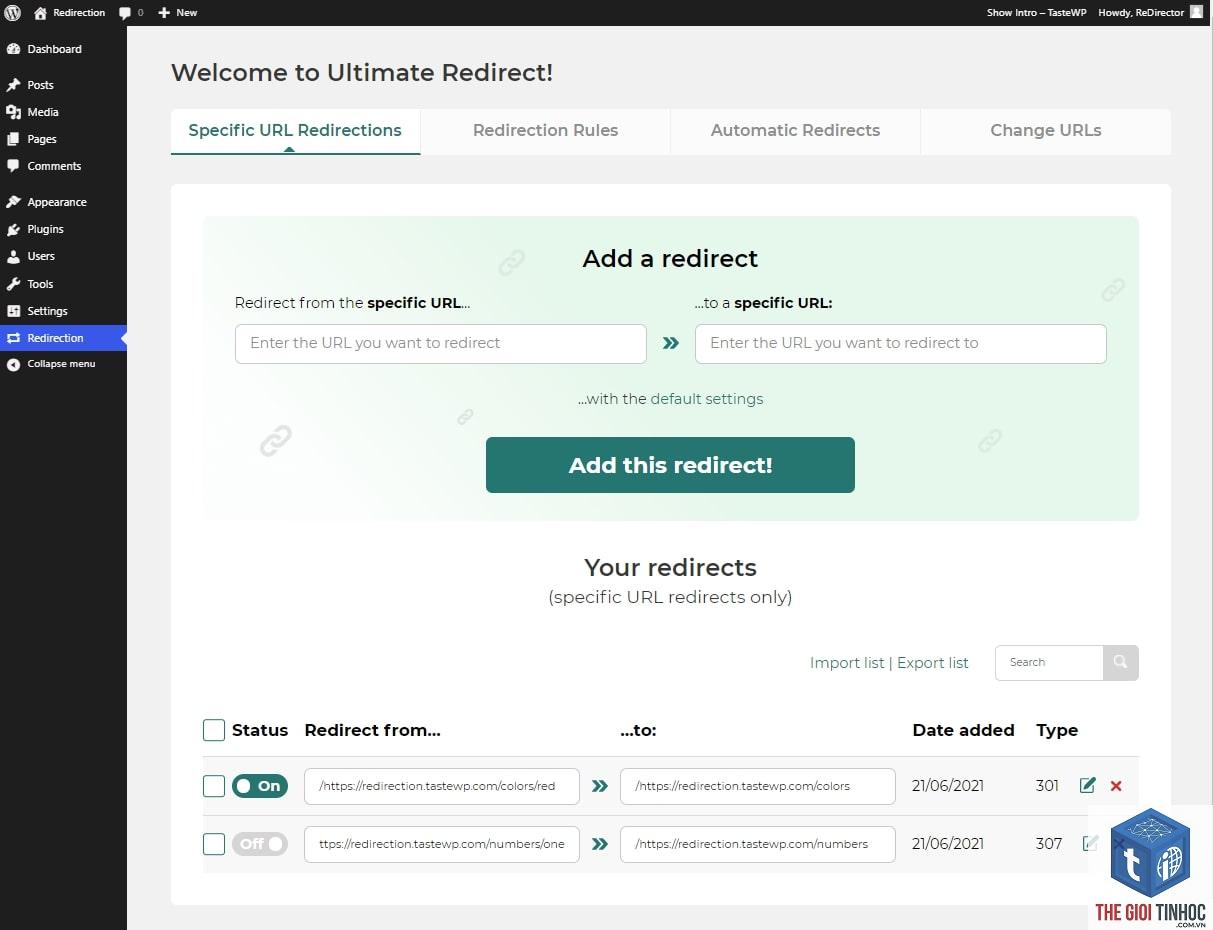Click the Status column header
Image resolution: width=1213 pixels, height=930 pixels.
[260, 730]
